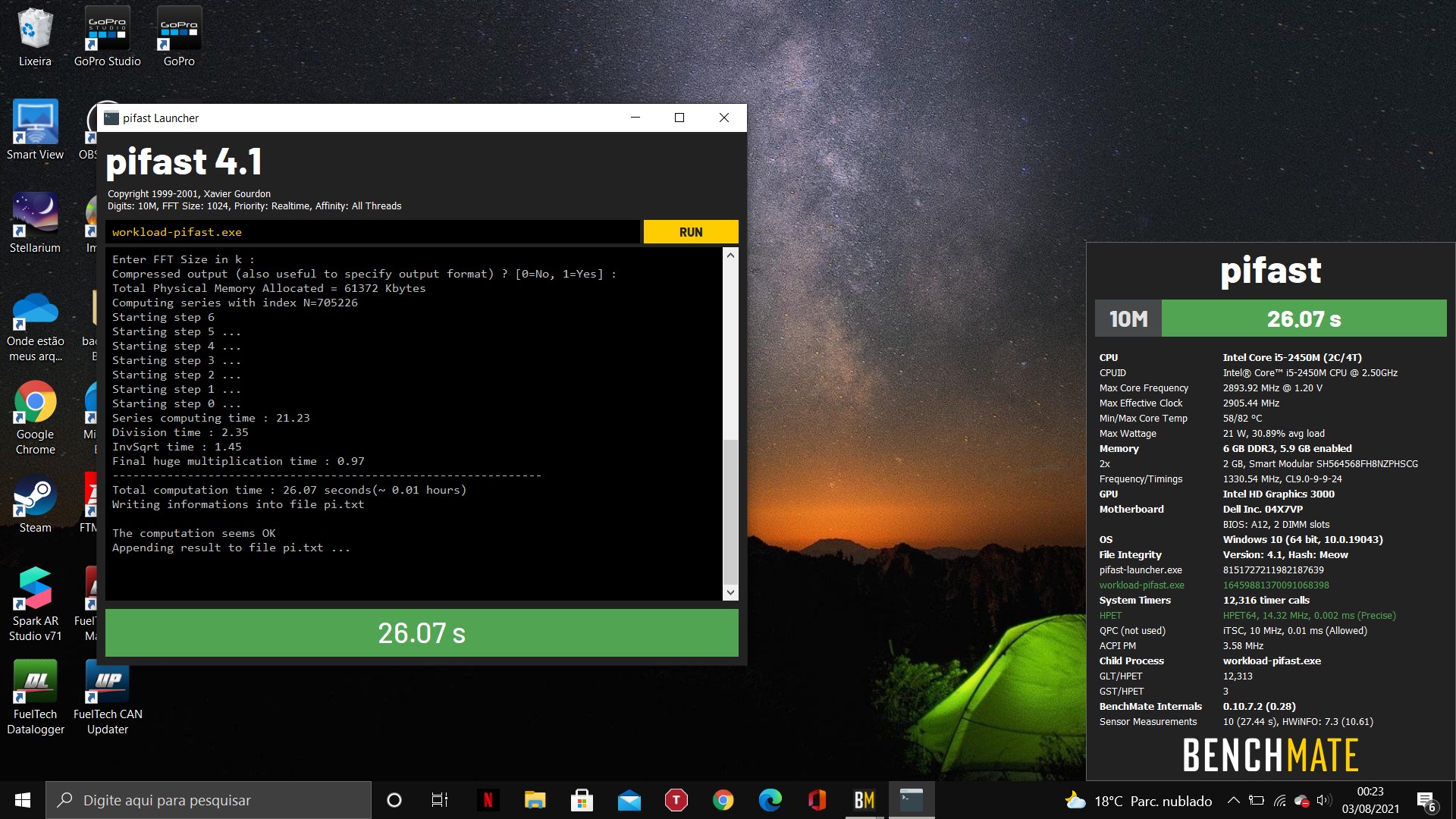Click 'The computation seems OK' console line
This screenshot has width=1456, height=819.
pos(193,533)
